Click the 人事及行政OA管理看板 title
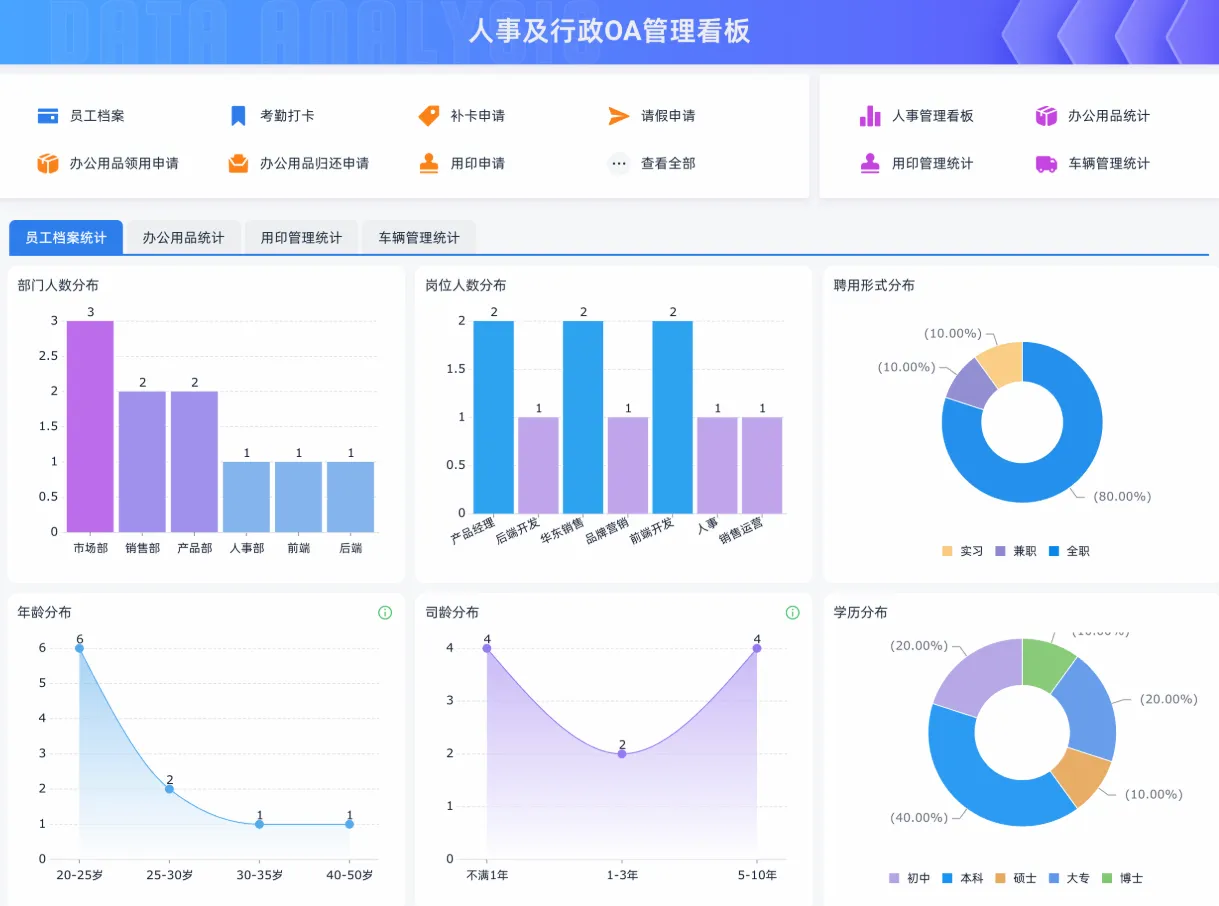This screenshot has height=906, width=1219. (x=609, y=31)
